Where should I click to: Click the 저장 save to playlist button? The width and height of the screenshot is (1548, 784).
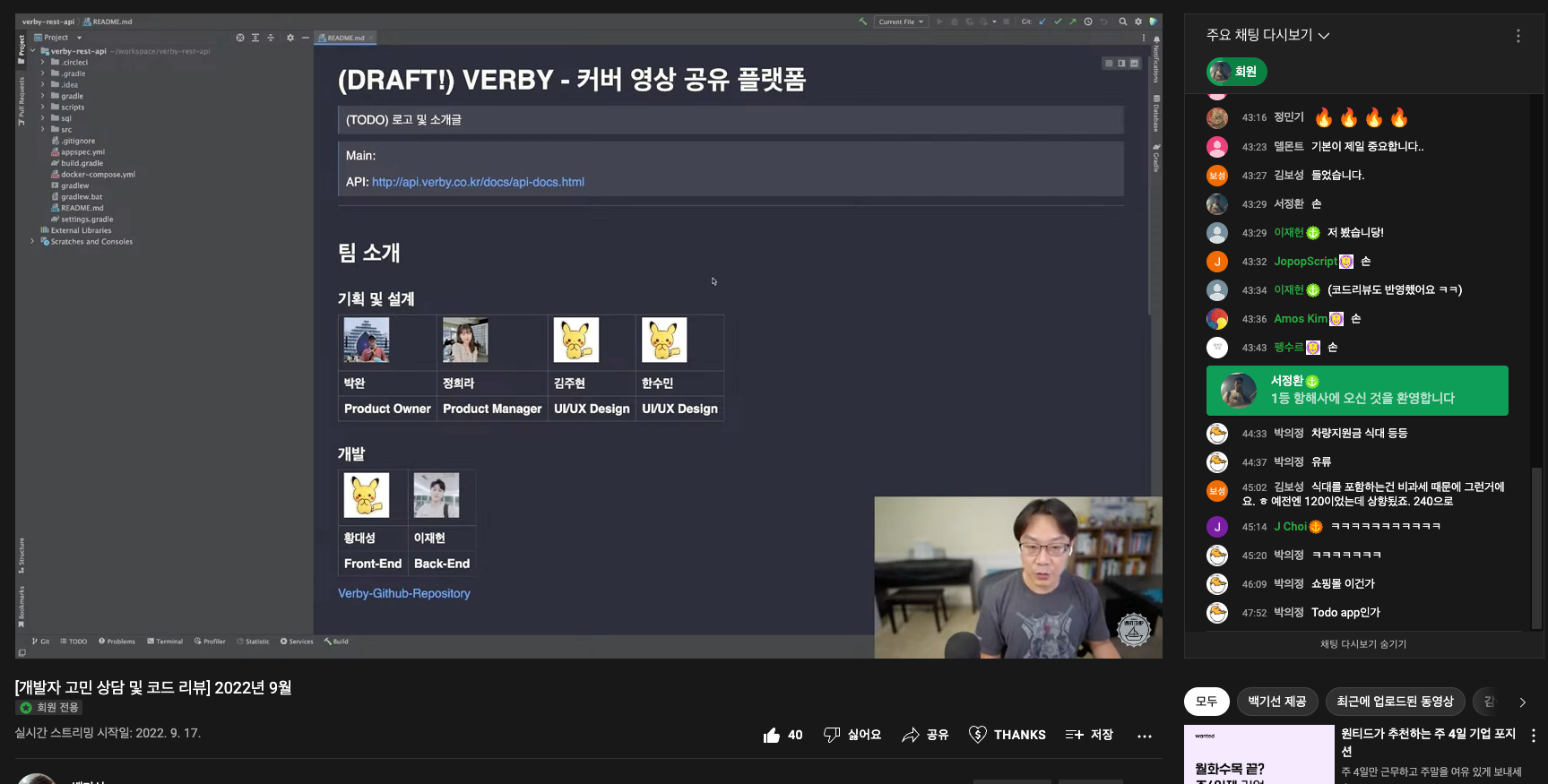tap(1089, 735)
